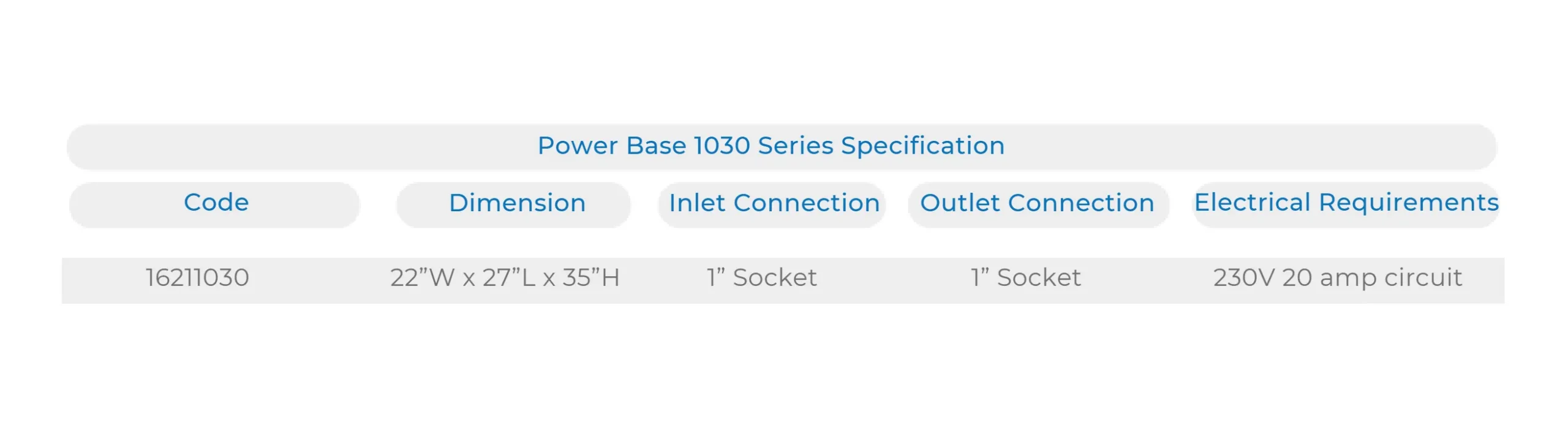Select the Code column header

tap(216, 203)
